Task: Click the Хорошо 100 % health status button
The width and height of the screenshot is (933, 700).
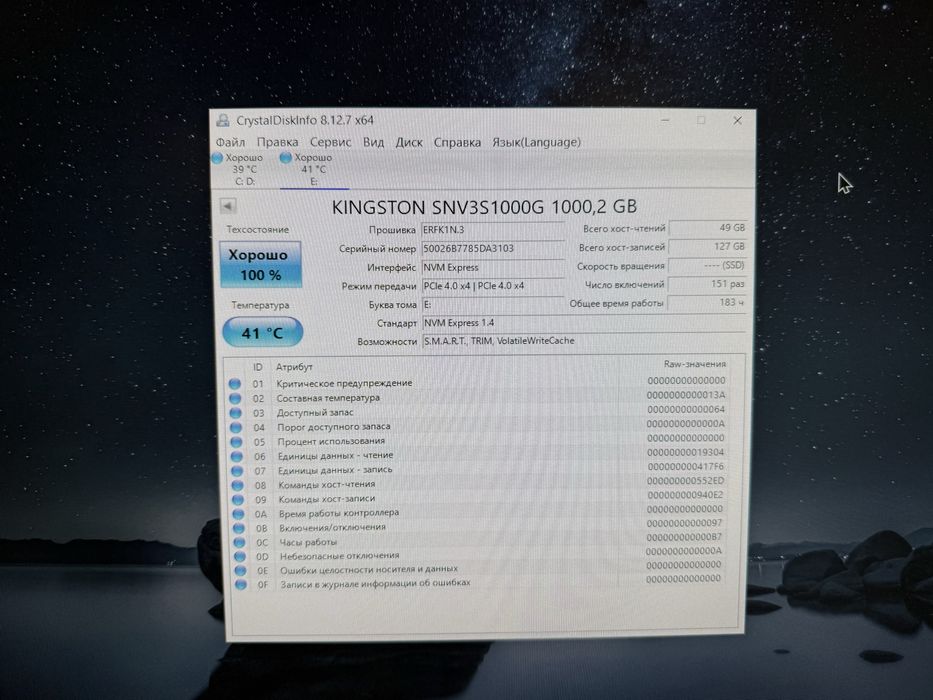Action: coord(261,264)
